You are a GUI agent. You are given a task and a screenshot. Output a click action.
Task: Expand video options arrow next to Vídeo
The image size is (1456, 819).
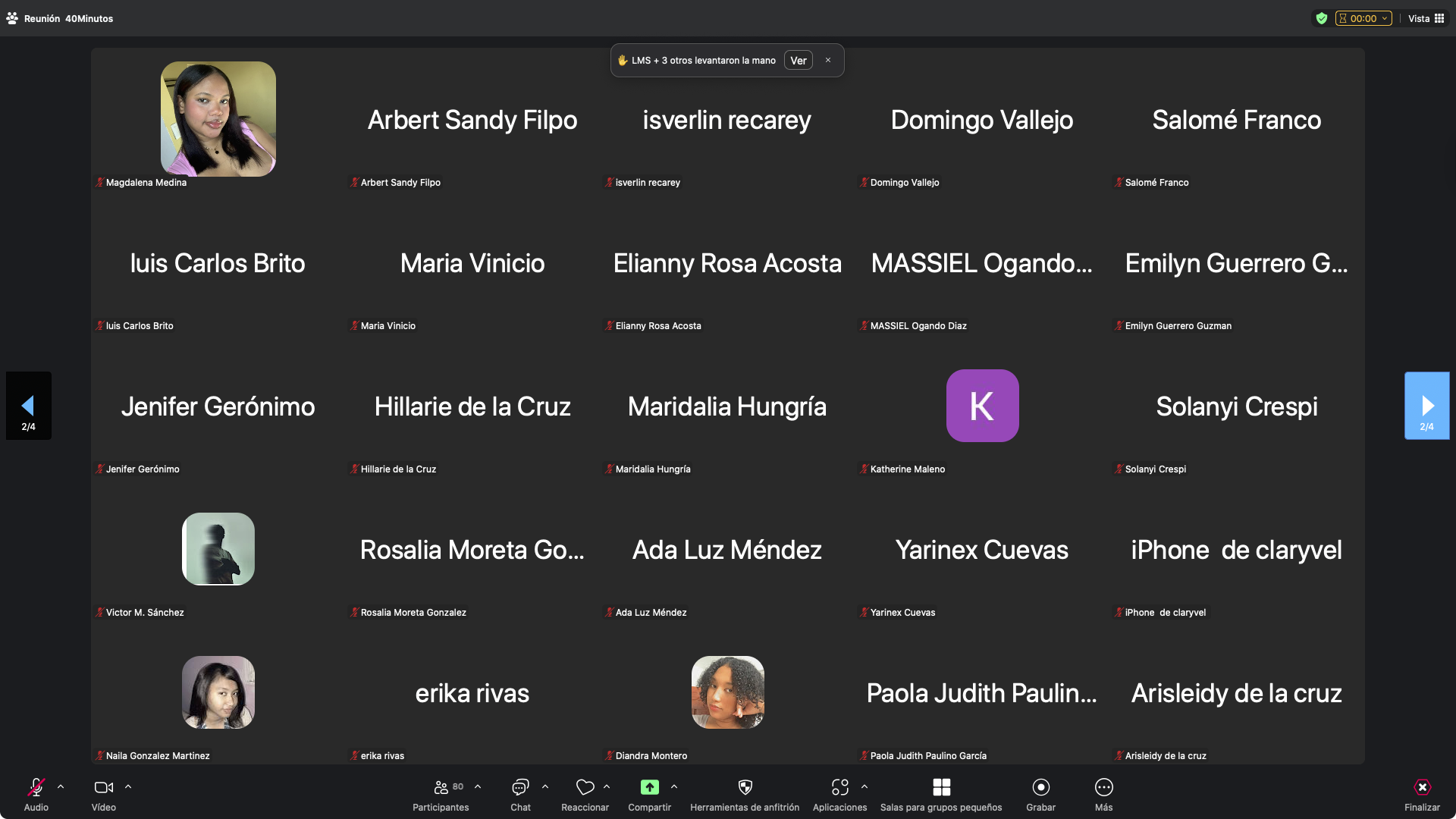point(128,786)
